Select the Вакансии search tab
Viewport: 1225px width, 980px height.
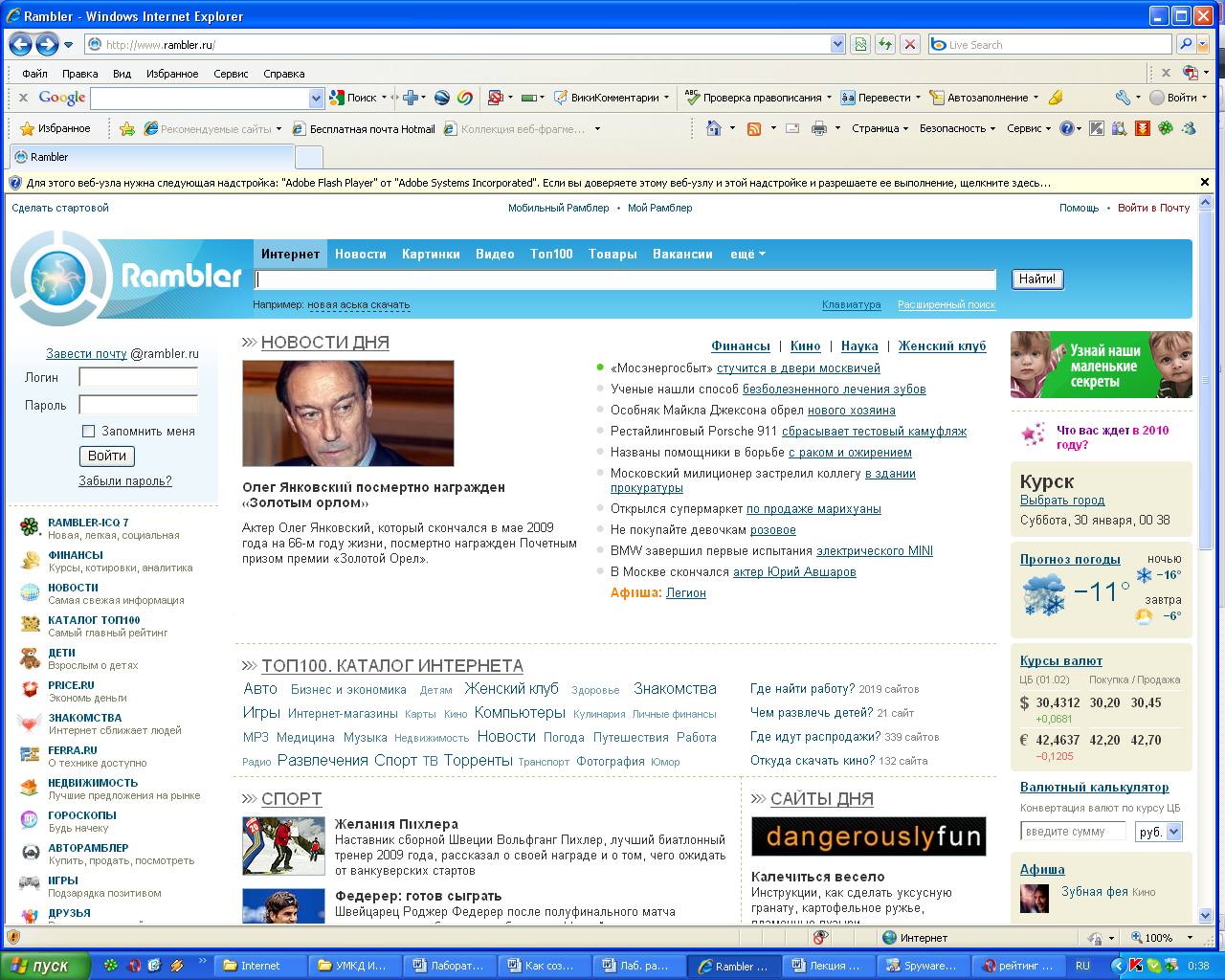[x=682, y=254]
